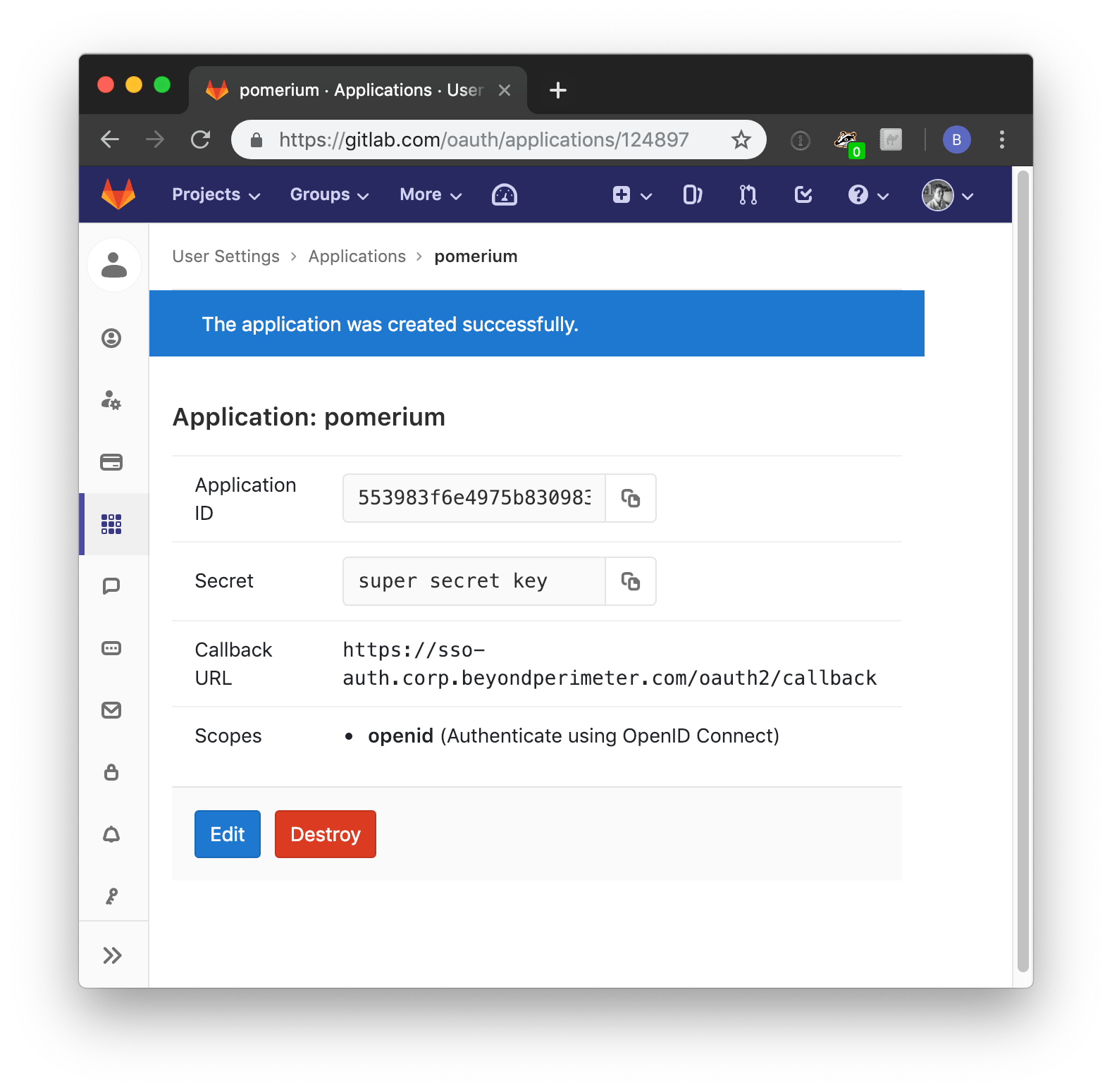
Task: Open the create new plus dropdown
Action: (x=632, y=195)
